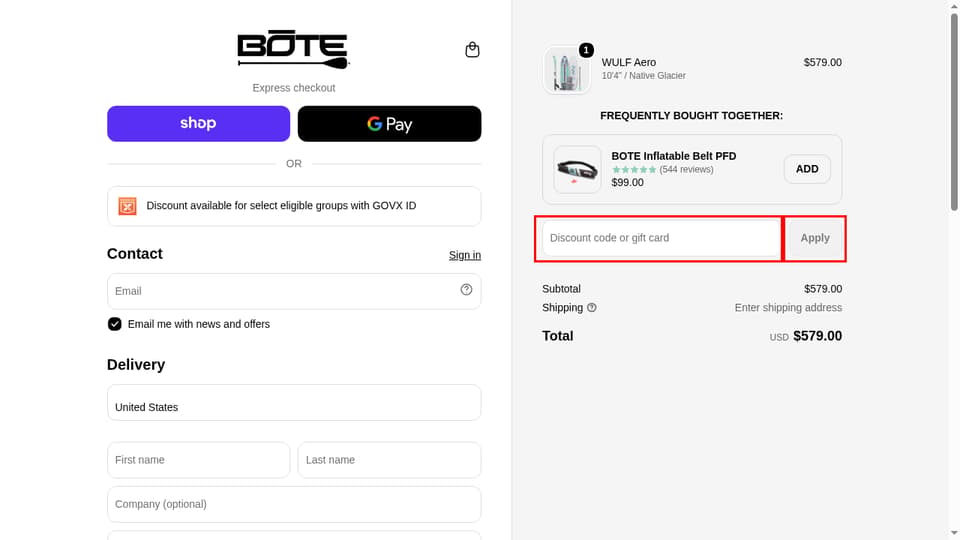960x540 pixels.
Task: Click the Shipping info question mark icon
Action: [x=591, y=308]
